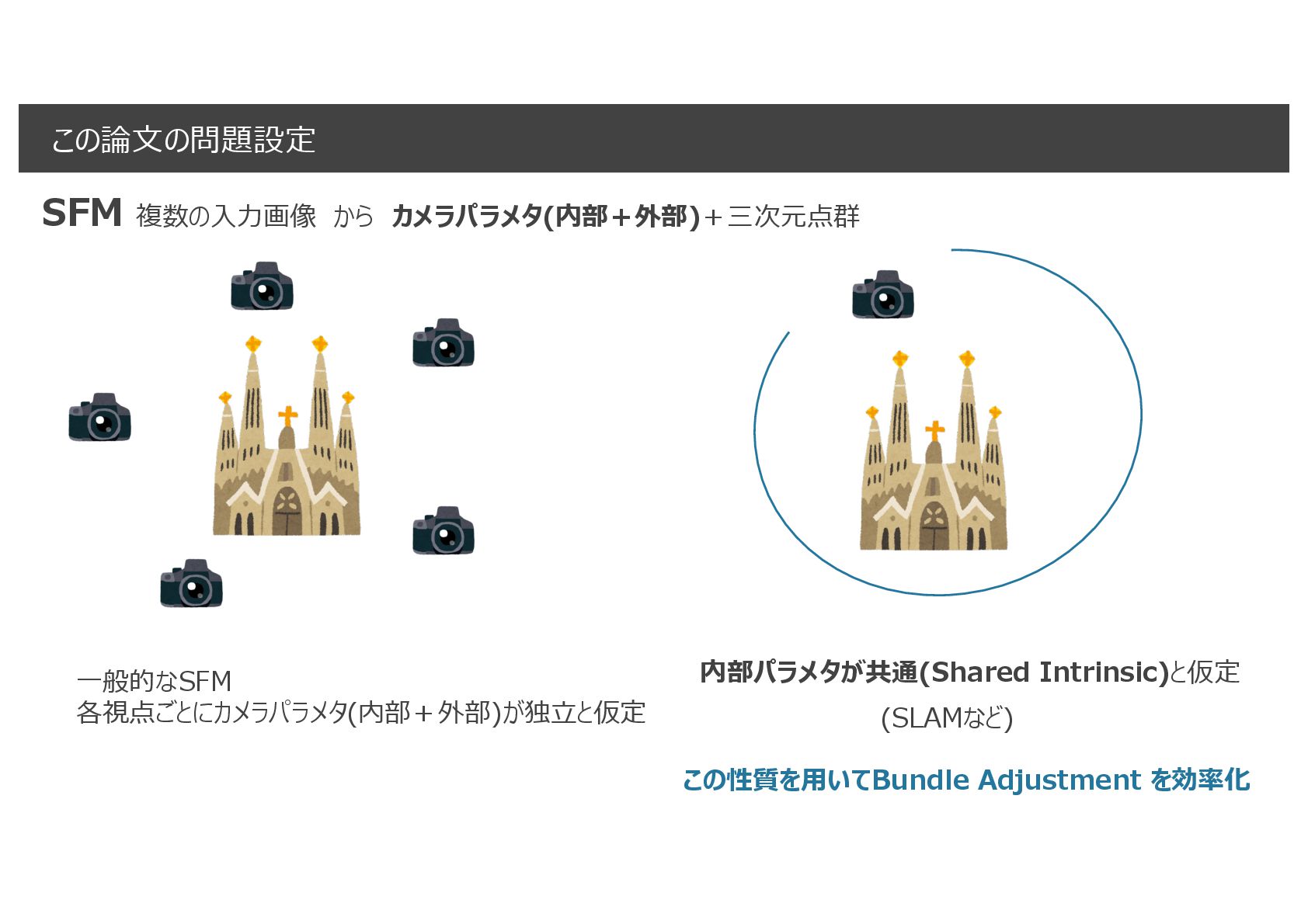Click the camera at upper right of left cathedral
This screenshot has width=1308, height=924.
444,342
